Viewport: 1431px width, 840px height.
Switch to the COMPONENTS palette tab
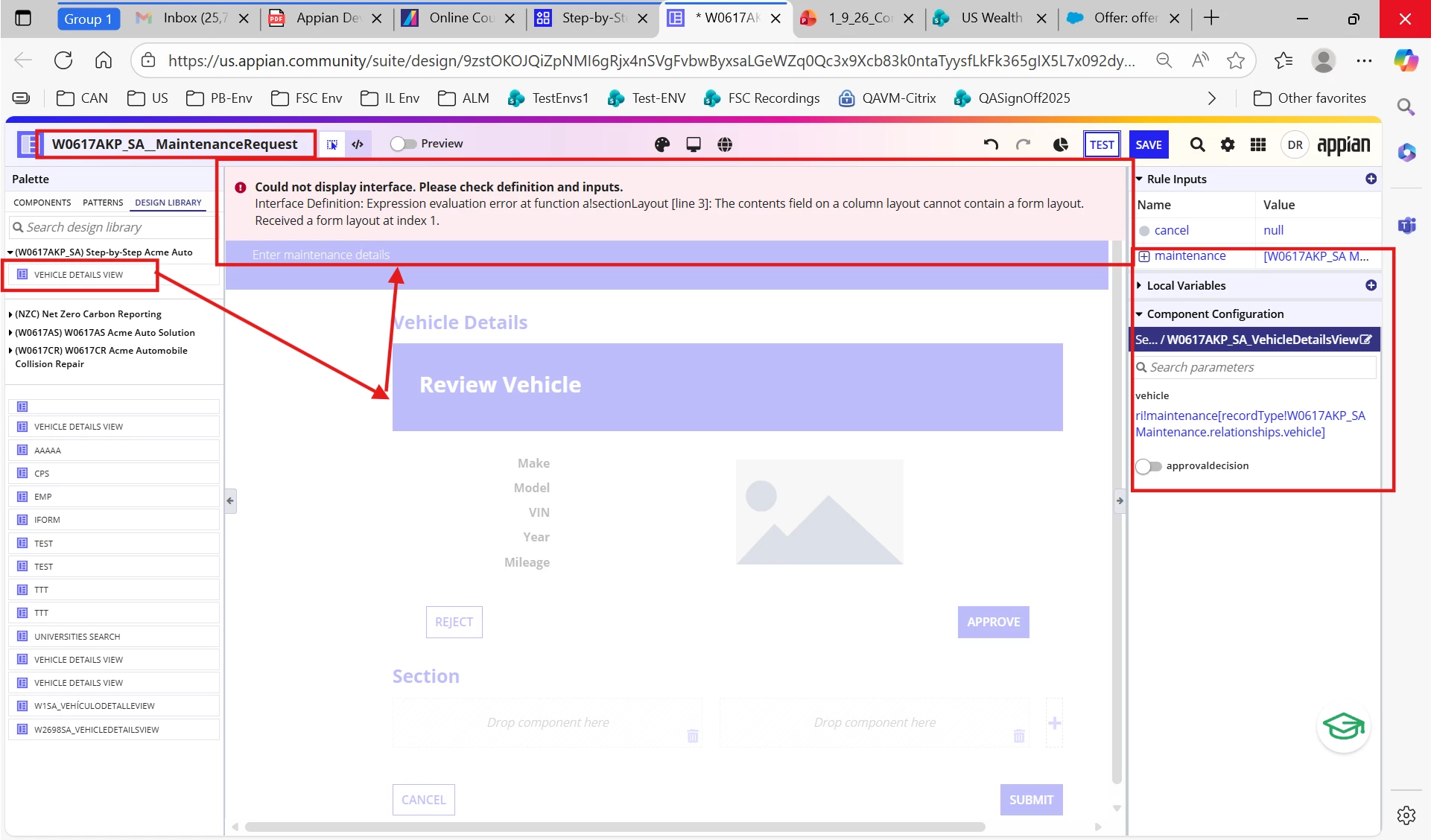42,203
